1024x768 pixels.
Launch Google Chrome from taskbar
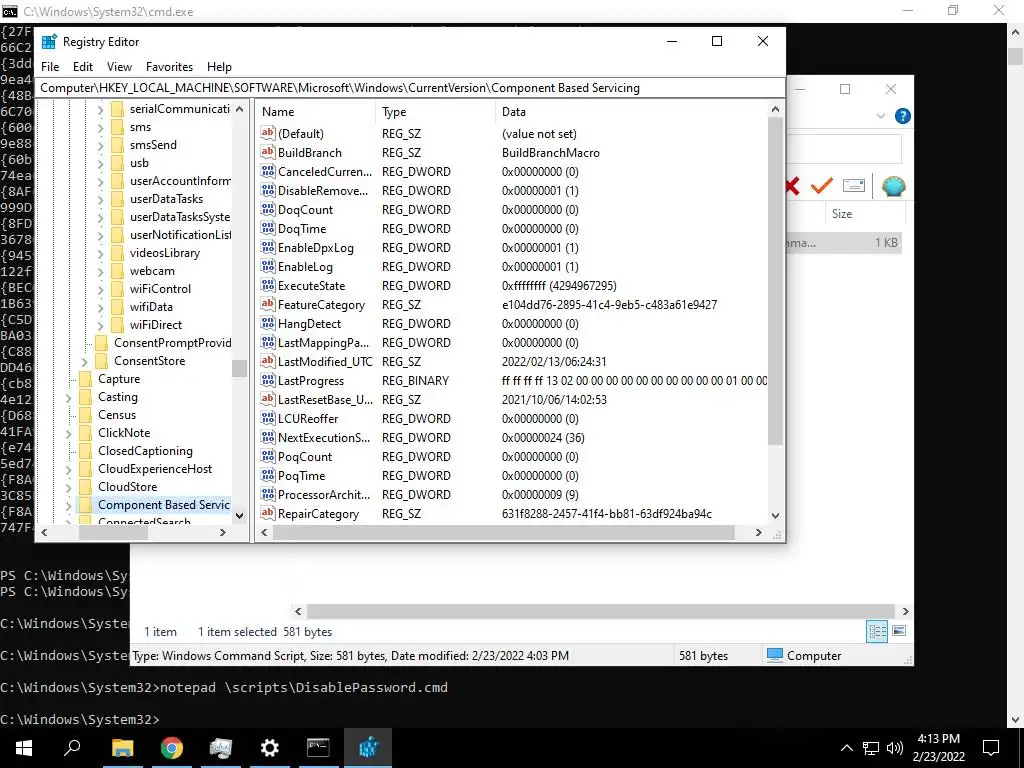click(x=171, y=748)
